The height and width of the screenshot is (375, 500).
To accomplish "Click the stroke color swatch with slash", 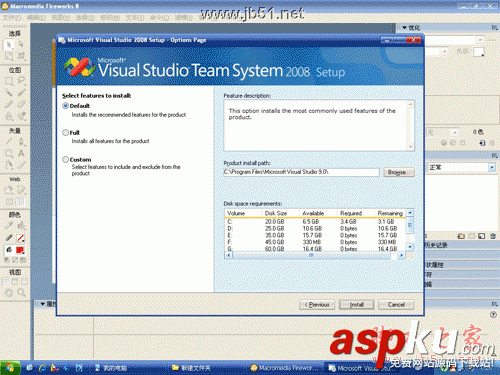I will pyautogui.click(x=20, y=238).
